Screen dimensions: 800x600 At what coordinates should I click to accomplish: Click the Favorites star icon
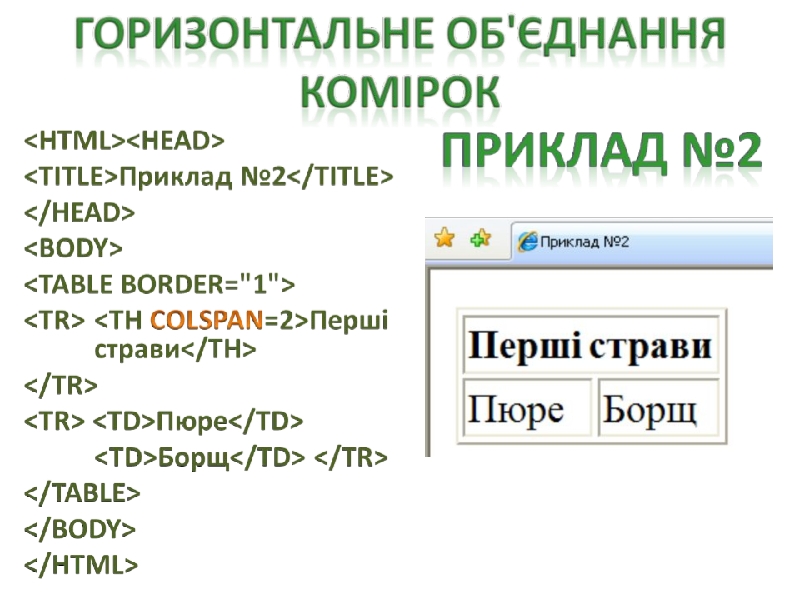(x=444, y=238)
